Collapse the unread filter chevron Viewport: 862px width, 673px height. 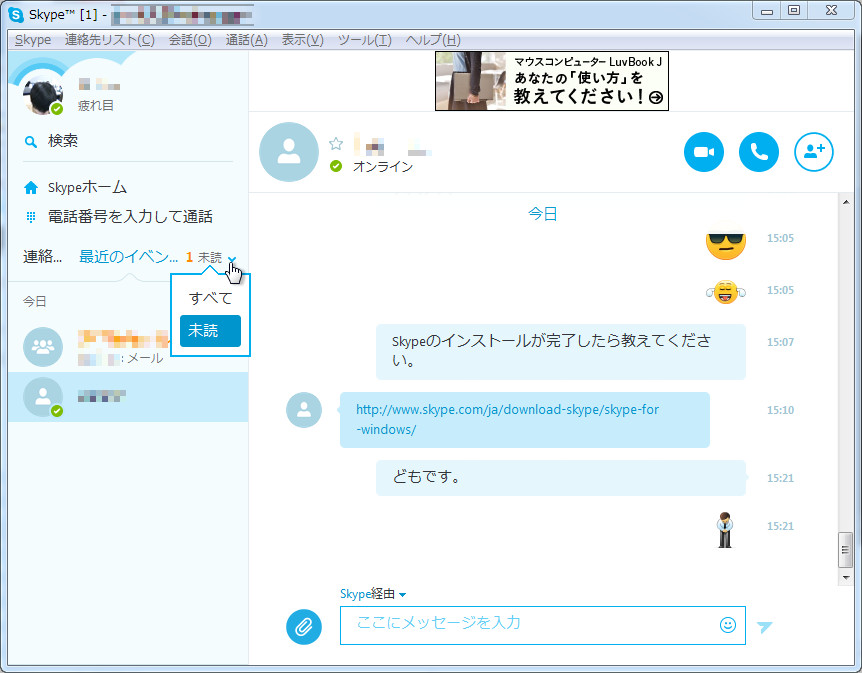click(x=232, y=257)
